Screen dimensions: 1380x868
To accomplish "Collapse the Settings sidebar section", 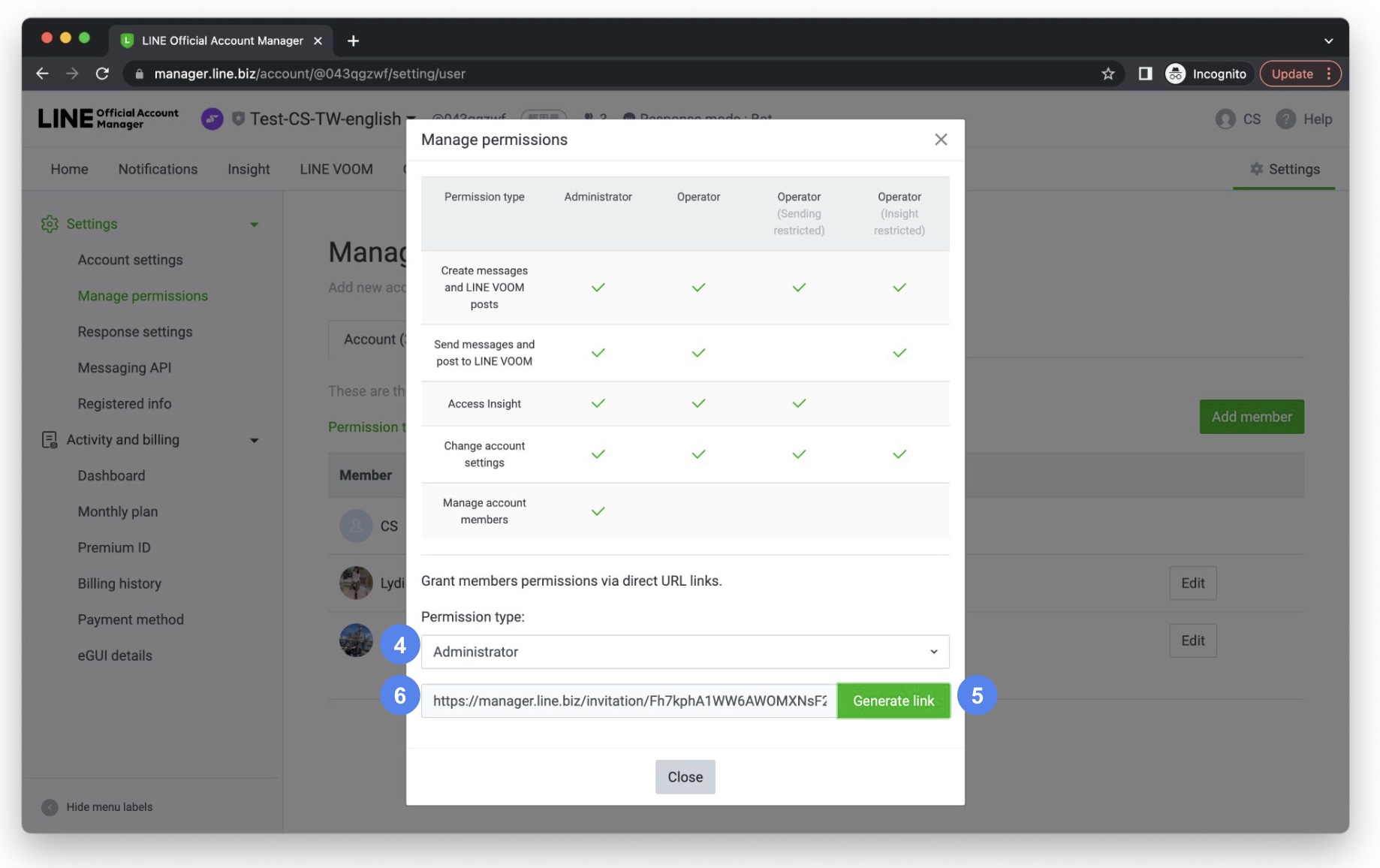I will 254,224.
